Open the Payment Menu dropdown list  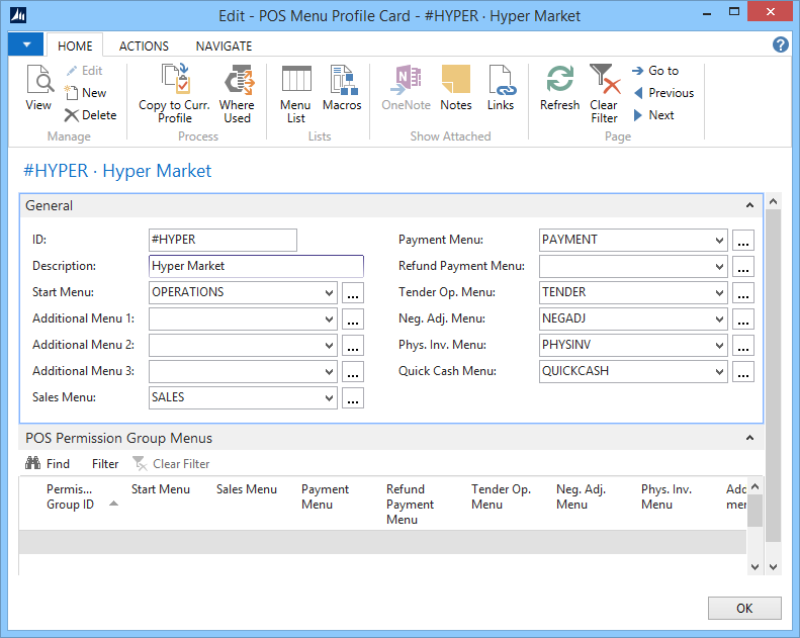coord(720,241)
